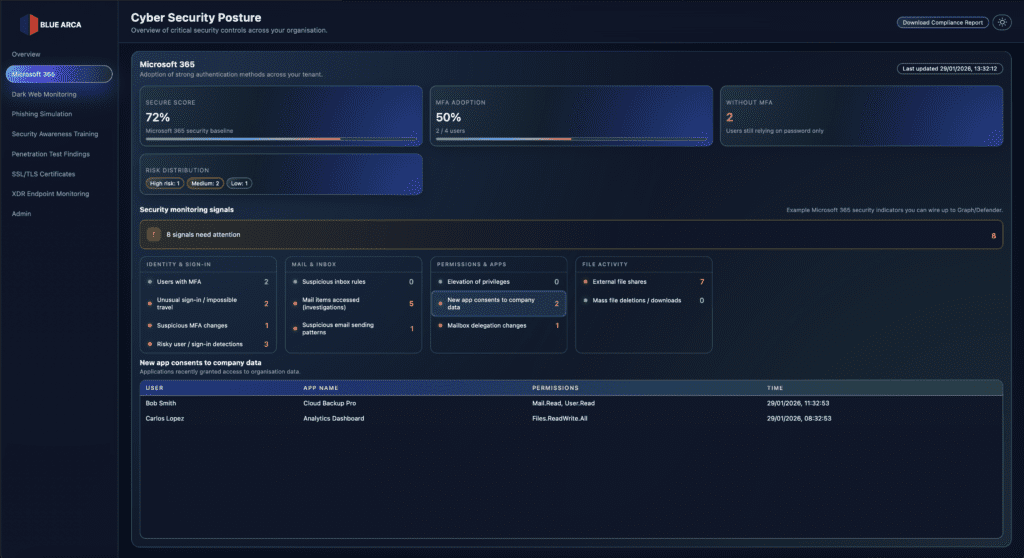Screen dimensions: 1024x558
Task: Select SSL/TLS Certificates in the sidebar
Action: (45, 174)
